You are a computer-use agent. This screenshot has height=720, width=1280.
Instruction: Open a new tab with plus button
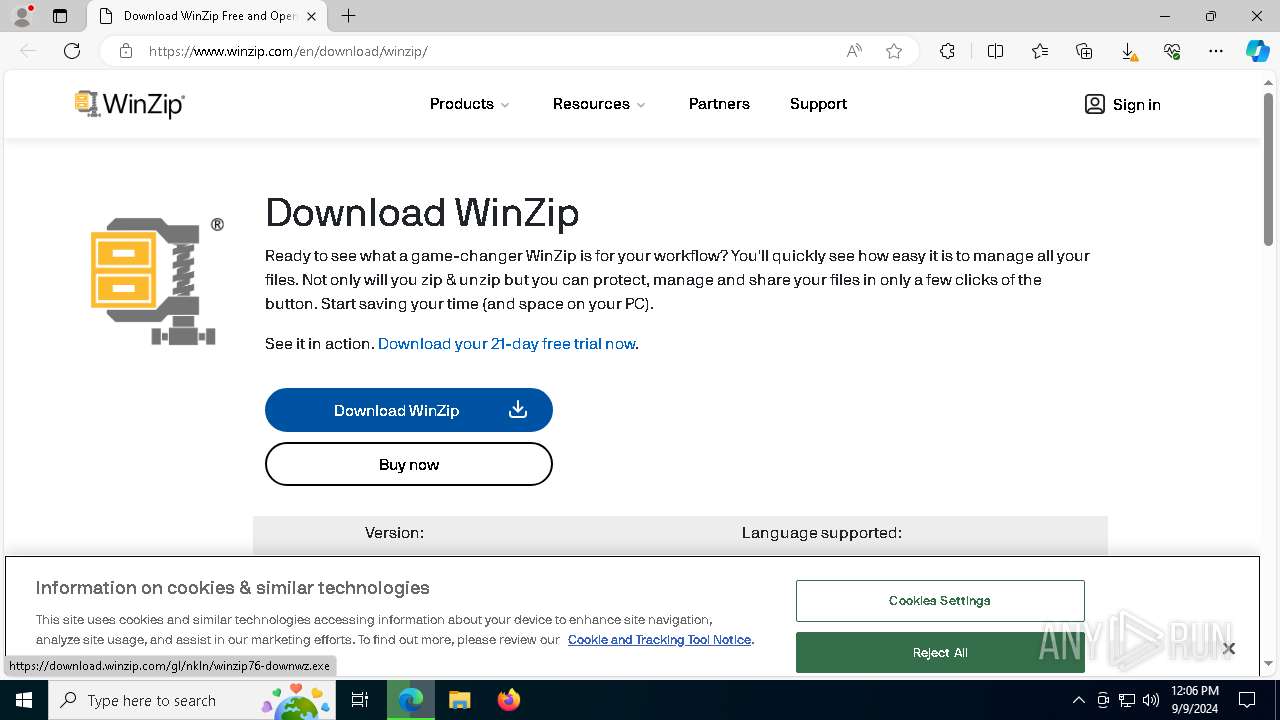[348, 16]
